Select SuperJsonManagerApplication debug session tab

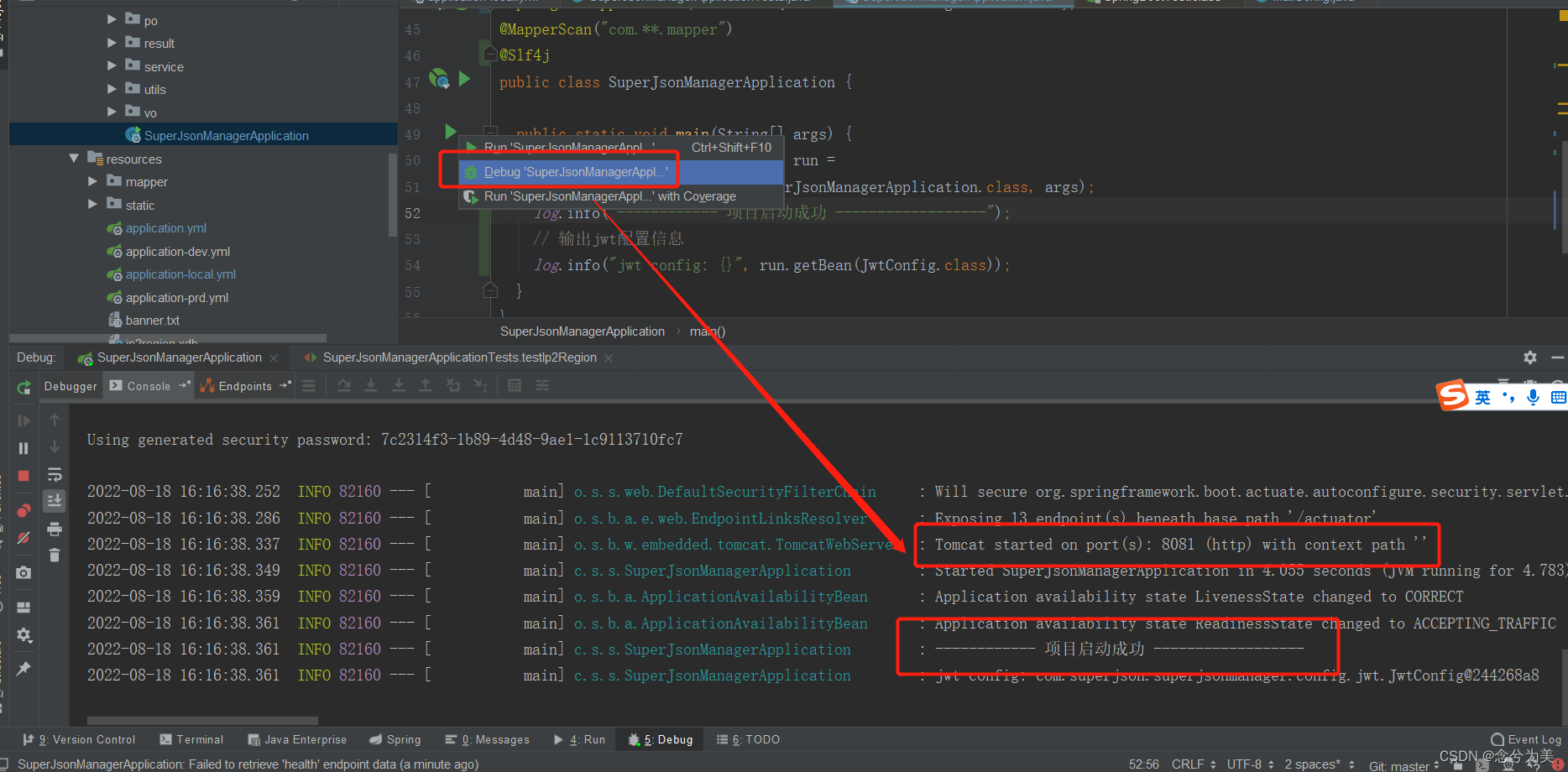tap(179, 357)
